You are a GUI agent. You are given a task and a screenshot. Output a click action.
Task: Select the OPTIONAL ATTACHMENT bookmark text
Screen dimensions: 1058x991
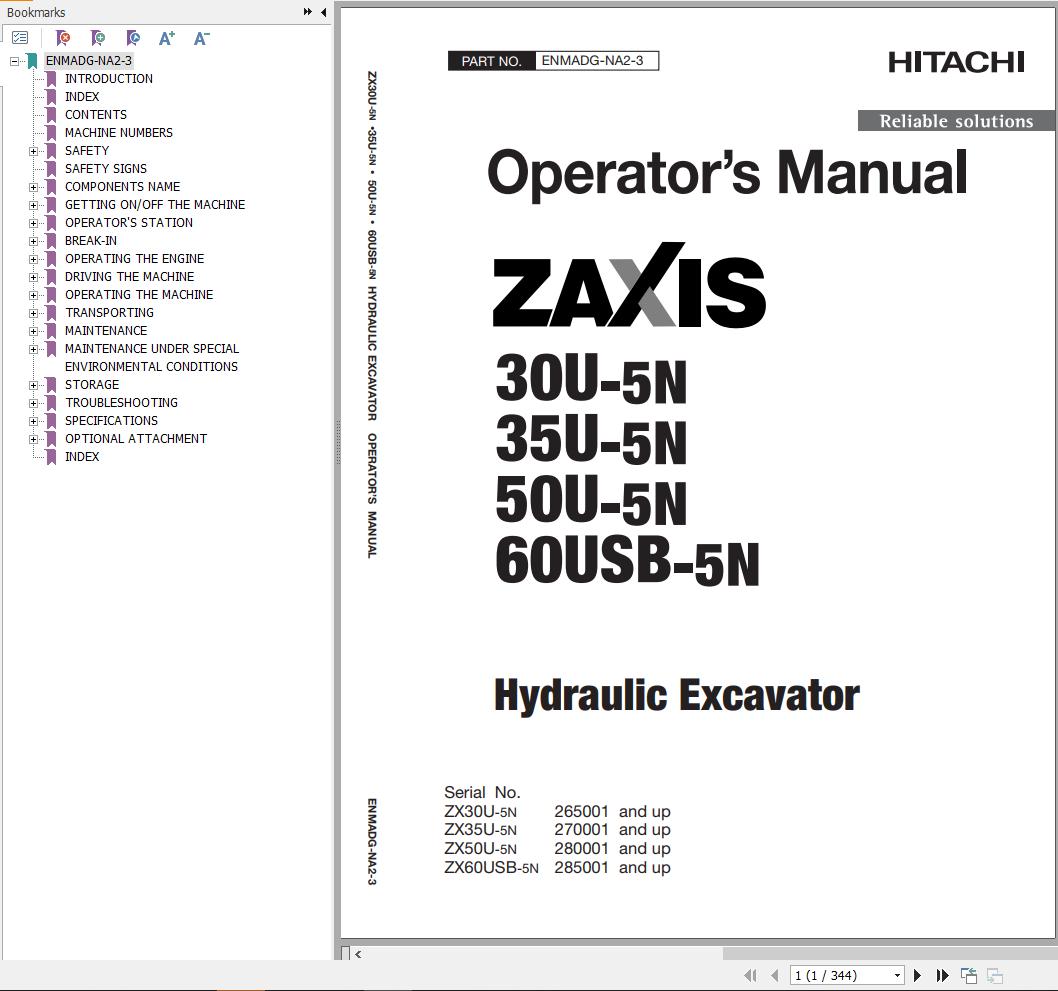[x=136, y=438]
